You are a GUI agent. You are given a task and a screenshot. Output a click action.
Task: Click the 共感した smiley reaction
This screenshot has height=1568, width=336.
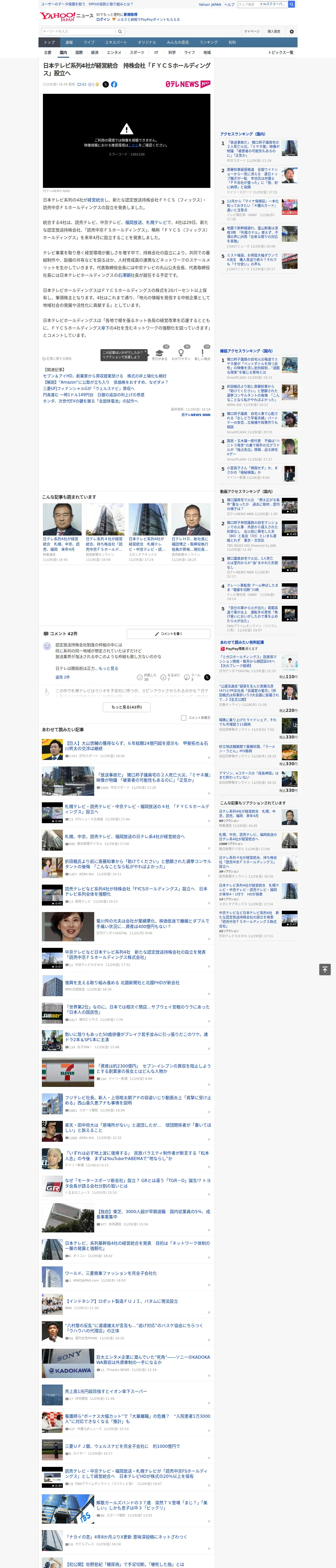[x=140, y=677]
